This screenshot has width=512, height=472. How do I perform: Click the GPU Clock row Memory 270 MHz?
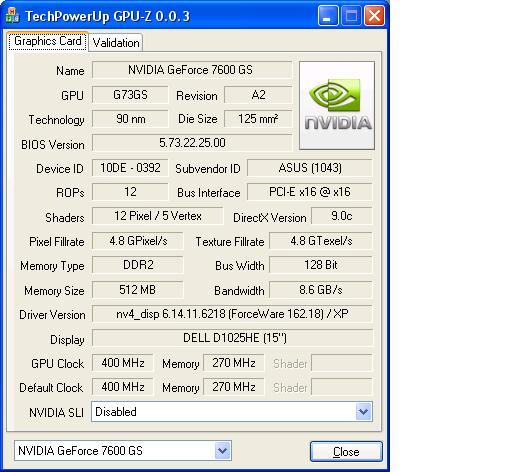pyautogui.click(x=234, y=363)
